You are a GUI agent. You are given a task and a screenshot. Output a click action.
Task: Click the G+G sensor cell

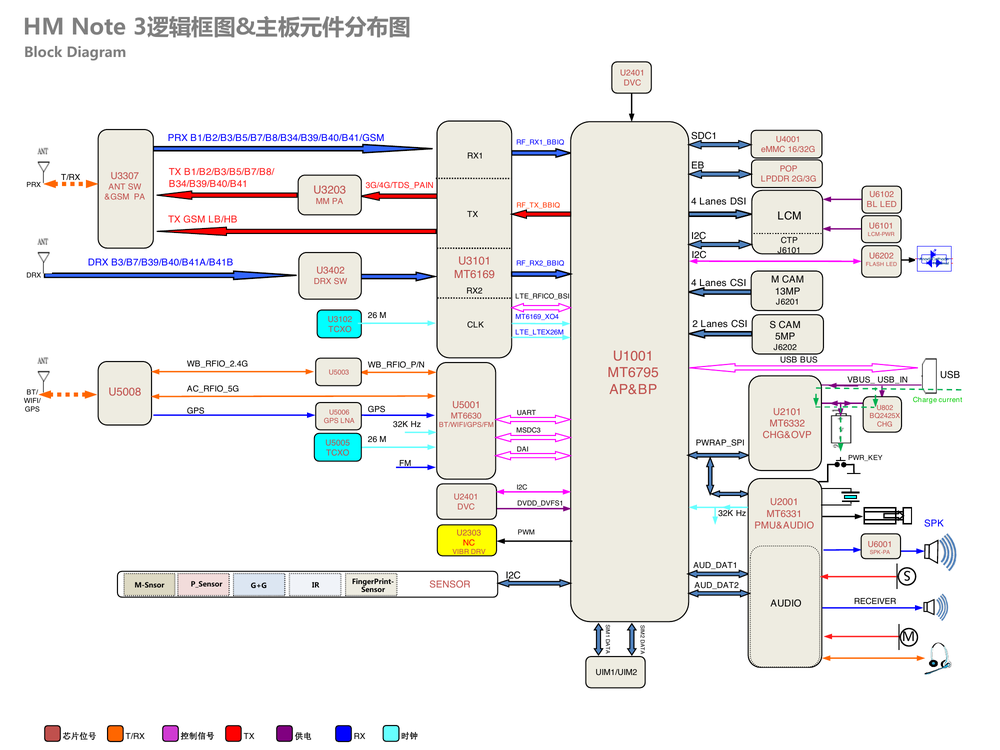point(259,585)
